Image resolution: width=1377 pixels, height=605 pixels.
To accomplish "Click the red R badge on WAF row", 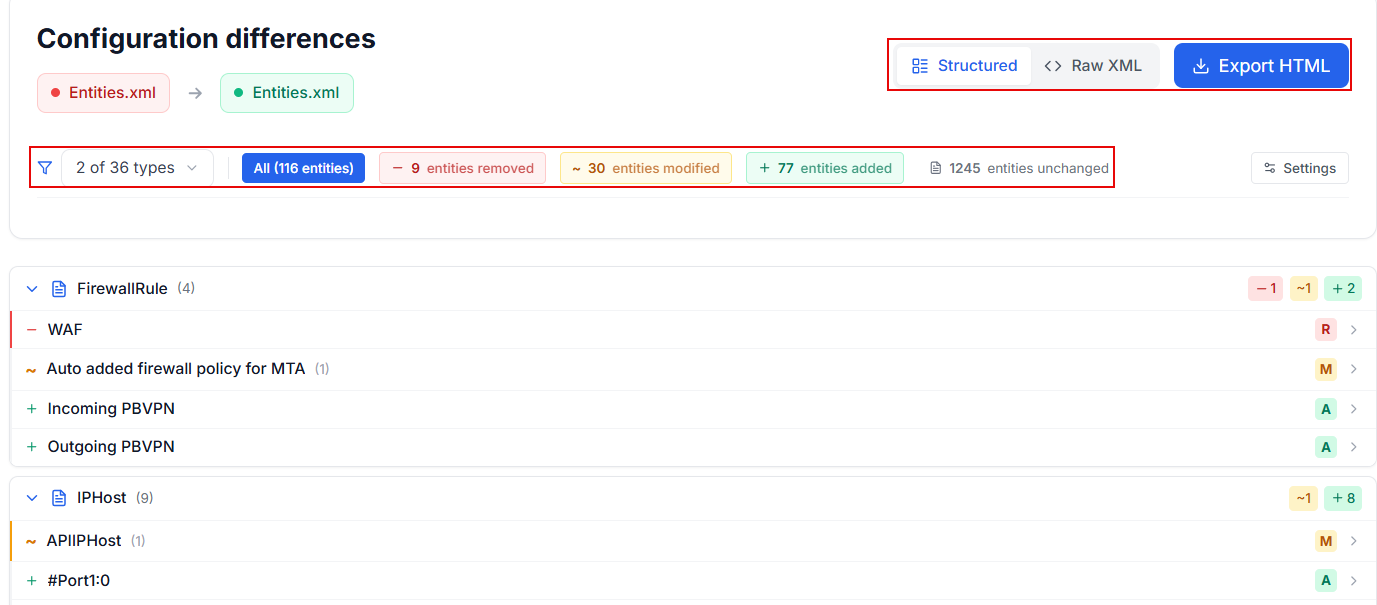I will (x=1326, y=330).
